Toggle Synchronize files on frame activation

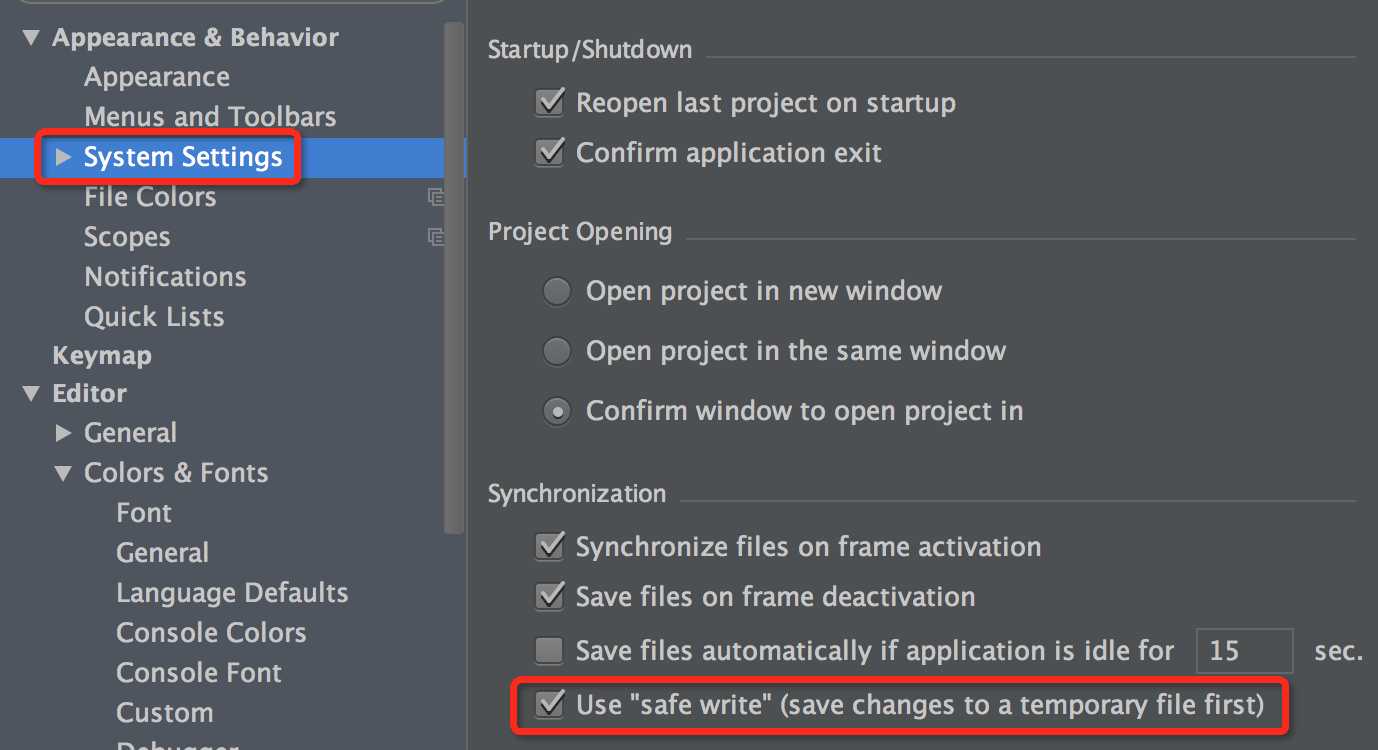pyautogui.click(x=550, y=547)
